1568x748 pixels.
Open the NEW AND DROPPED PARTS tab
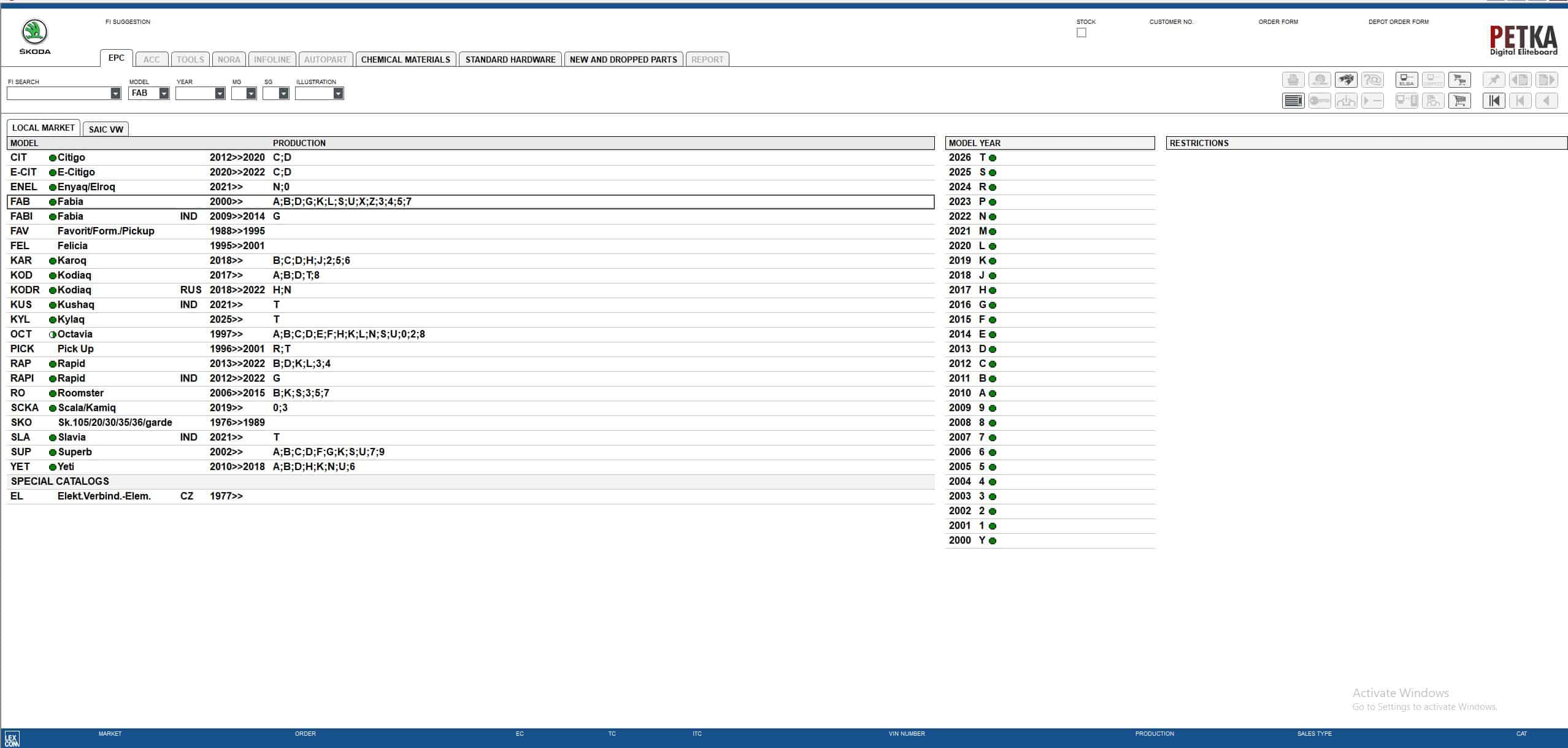pyautogui.click(x=623, y=60)
